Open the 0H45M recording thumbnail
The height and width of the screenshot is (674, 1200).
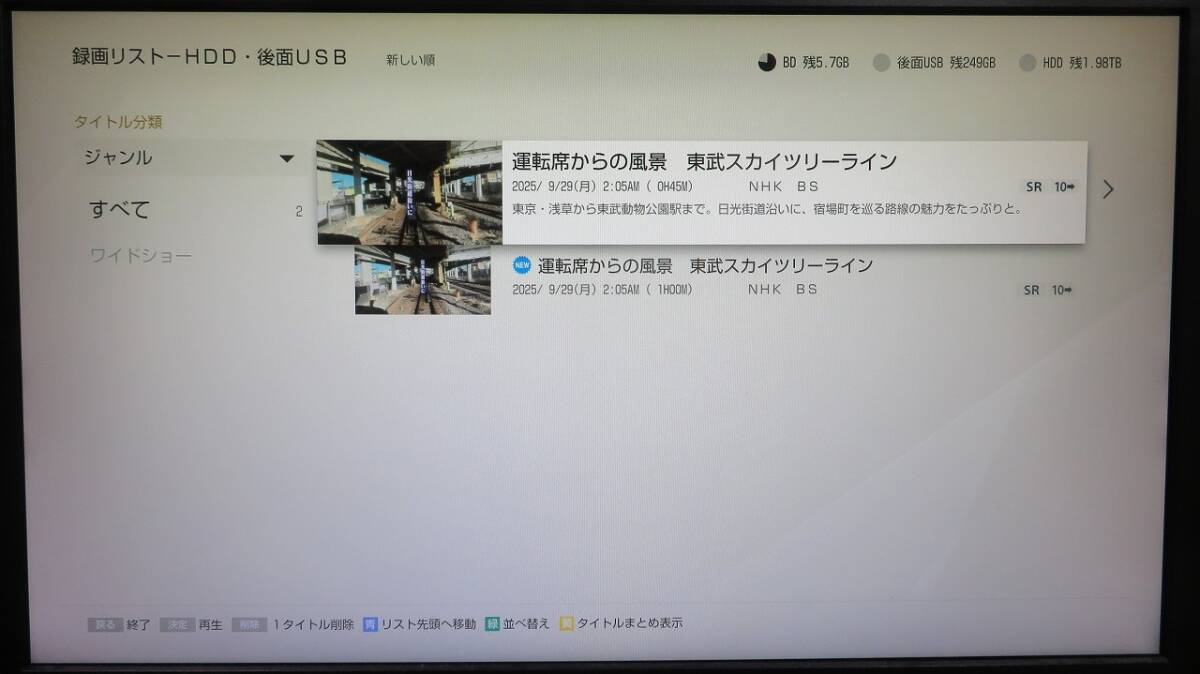(x=410, y=192)
